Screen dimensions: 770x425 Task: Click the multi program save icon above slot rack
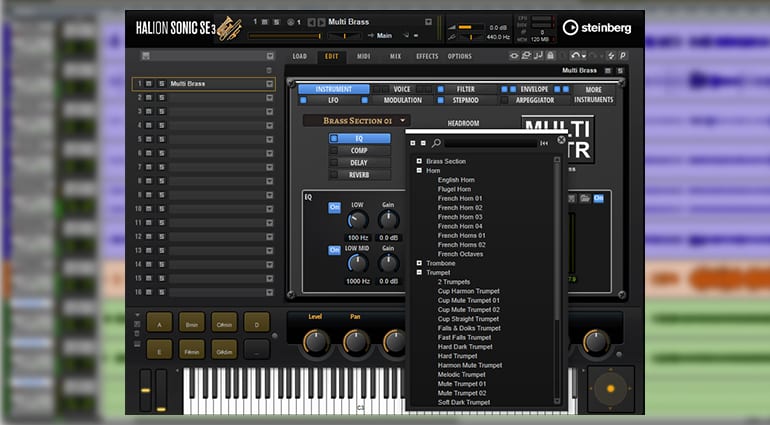146,56
